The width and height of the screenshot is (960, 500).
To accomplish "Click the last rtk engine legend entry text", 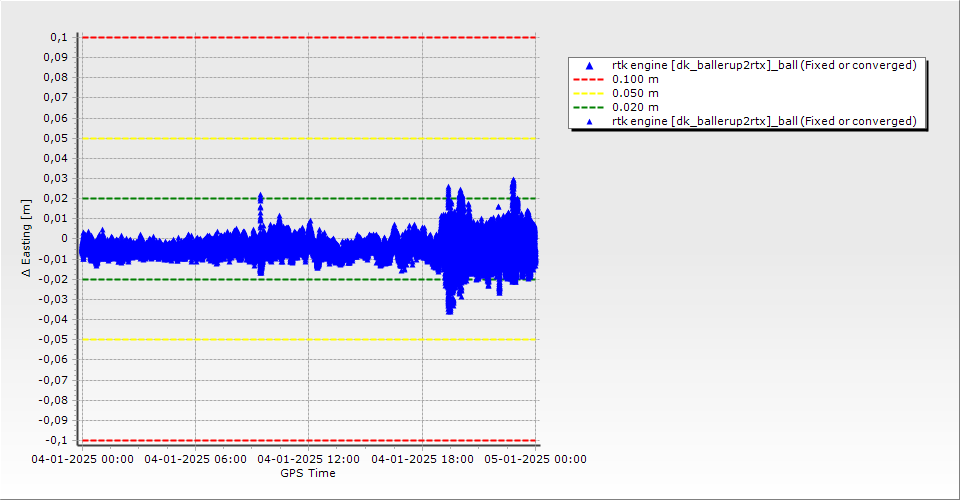I will pyautogui.click(x=764, y=121).
